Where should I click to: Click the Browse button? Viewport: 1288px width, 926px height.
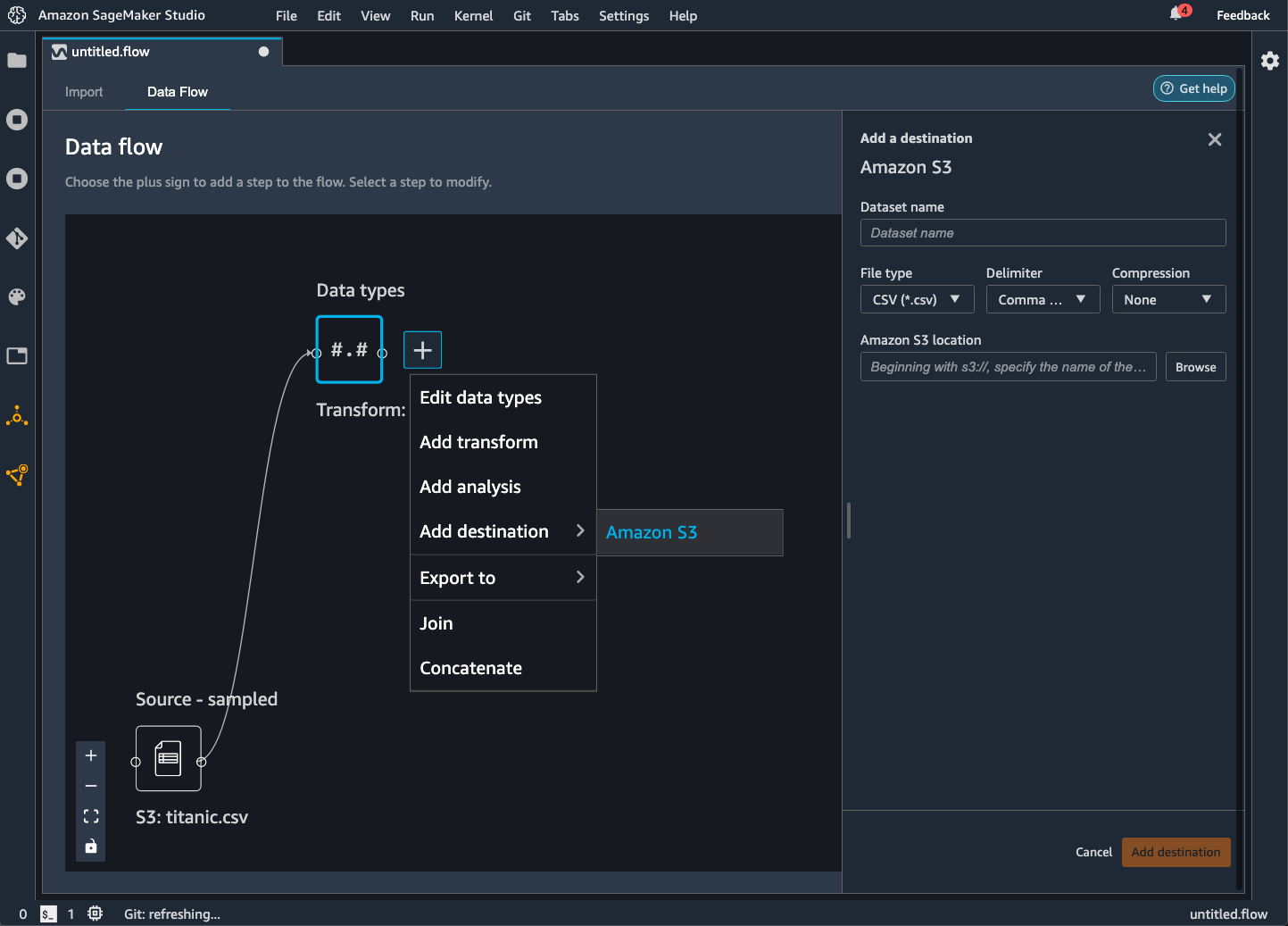(x=1195, y=367)
